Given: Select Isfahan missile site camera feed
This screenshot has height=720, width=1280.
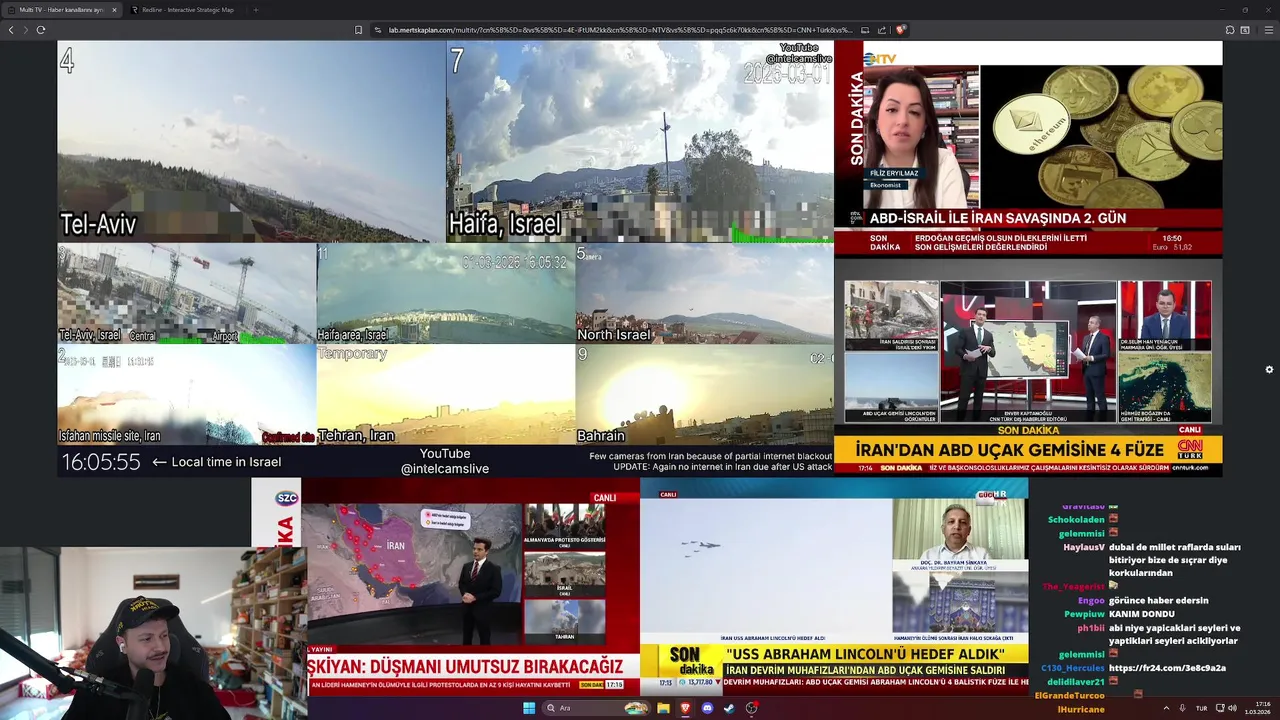Looking at the screenshot, I should tap(186, 395).
